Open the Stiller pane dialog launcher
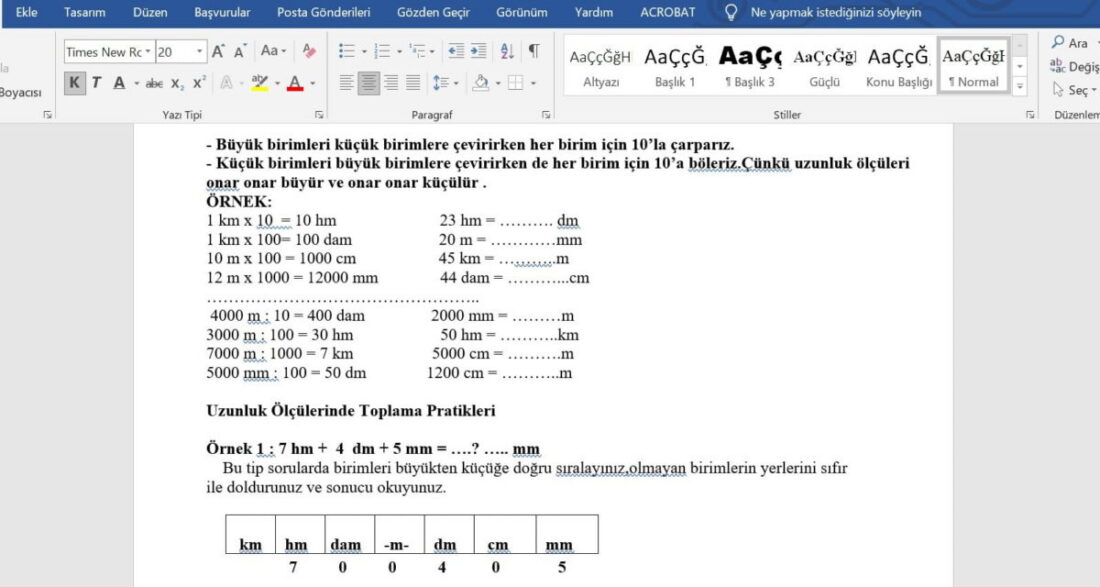 click(1030, 114)
